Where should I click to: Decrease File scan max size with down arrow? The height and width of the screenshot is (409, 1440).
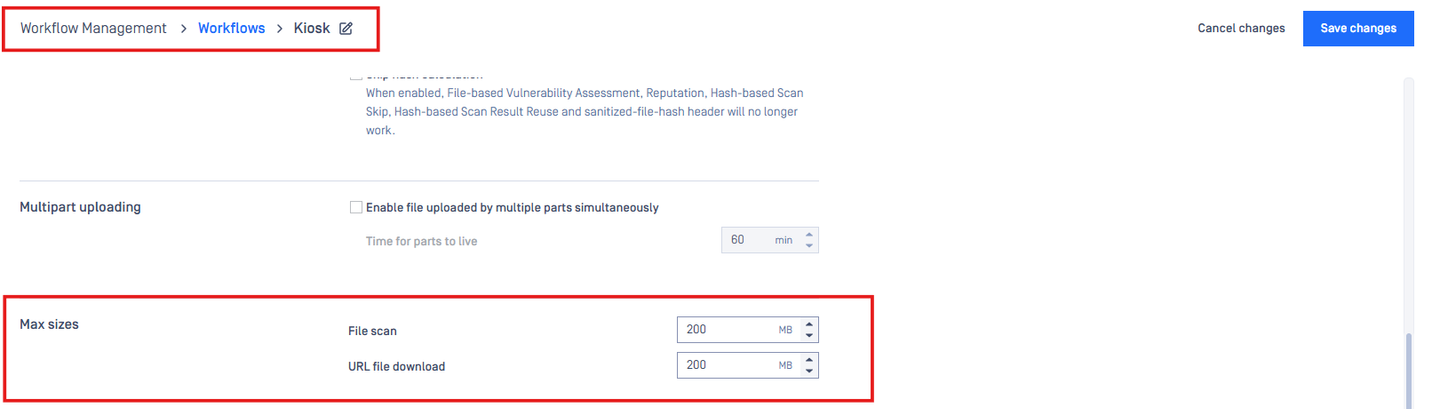tap(808, 335)
